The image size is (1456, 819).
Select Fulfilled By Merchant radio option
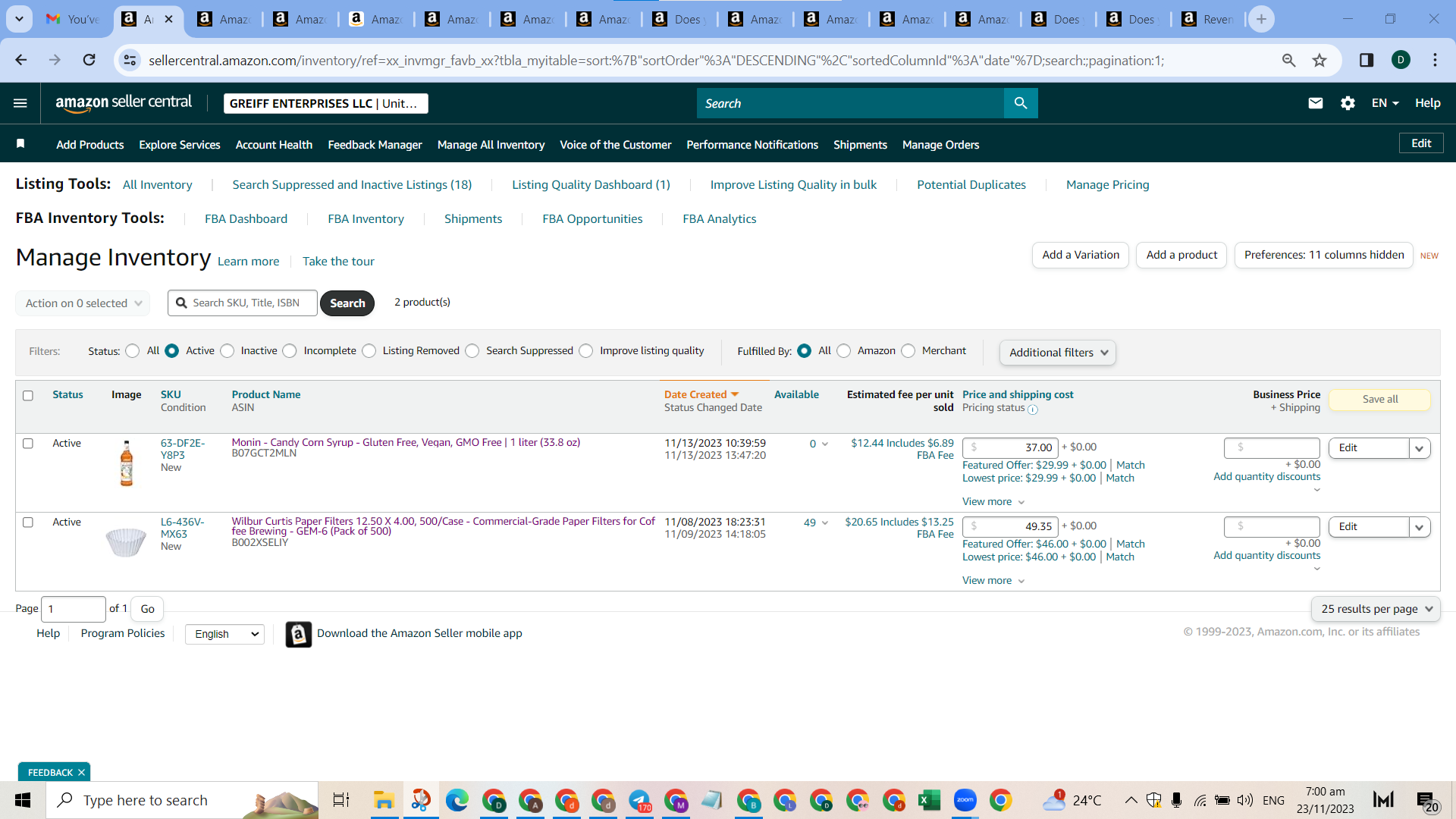pyautogui.click(x=908, y=351)
